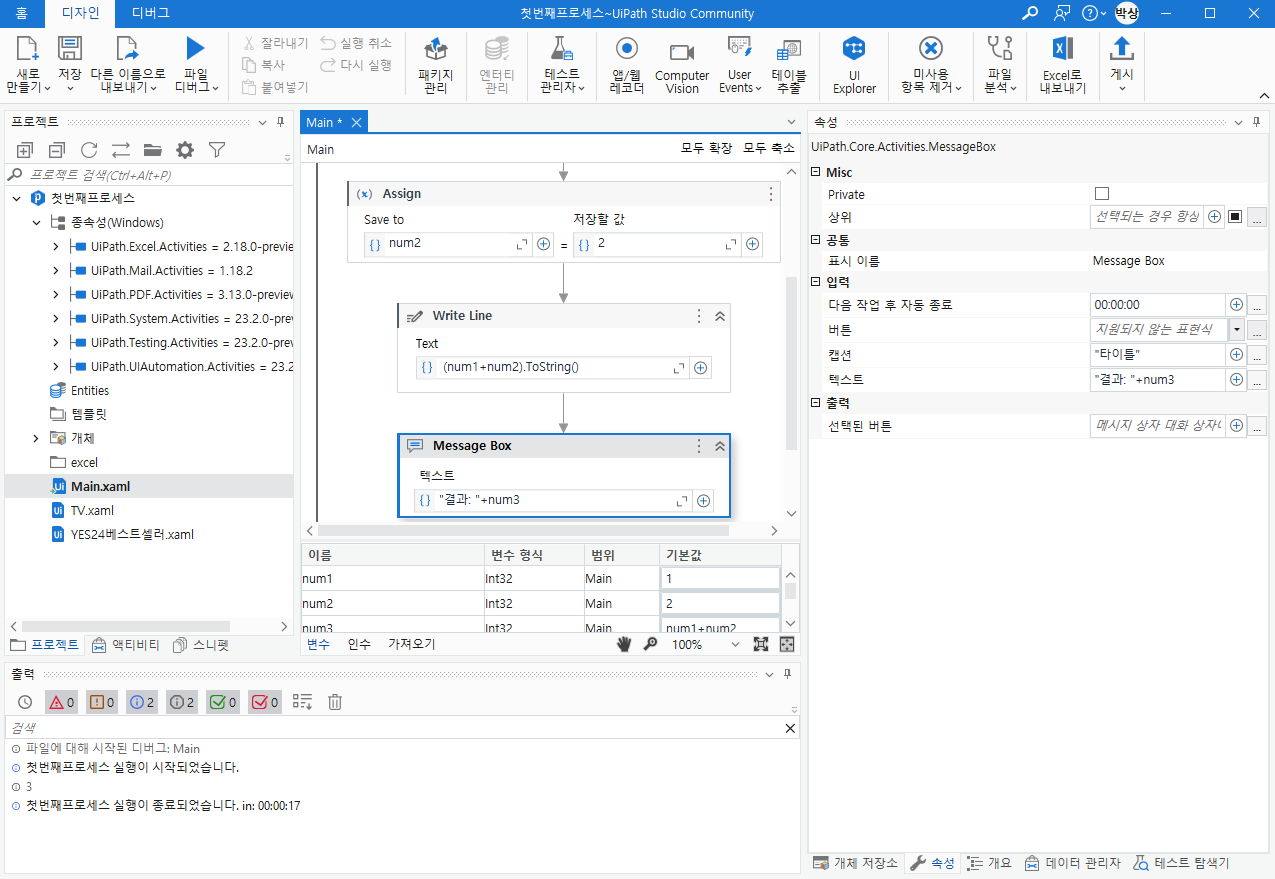The width and height of the screenshot is (1275, 879).
Task: Open TV.xaml in project tree
Action: (x=92, y=510)
